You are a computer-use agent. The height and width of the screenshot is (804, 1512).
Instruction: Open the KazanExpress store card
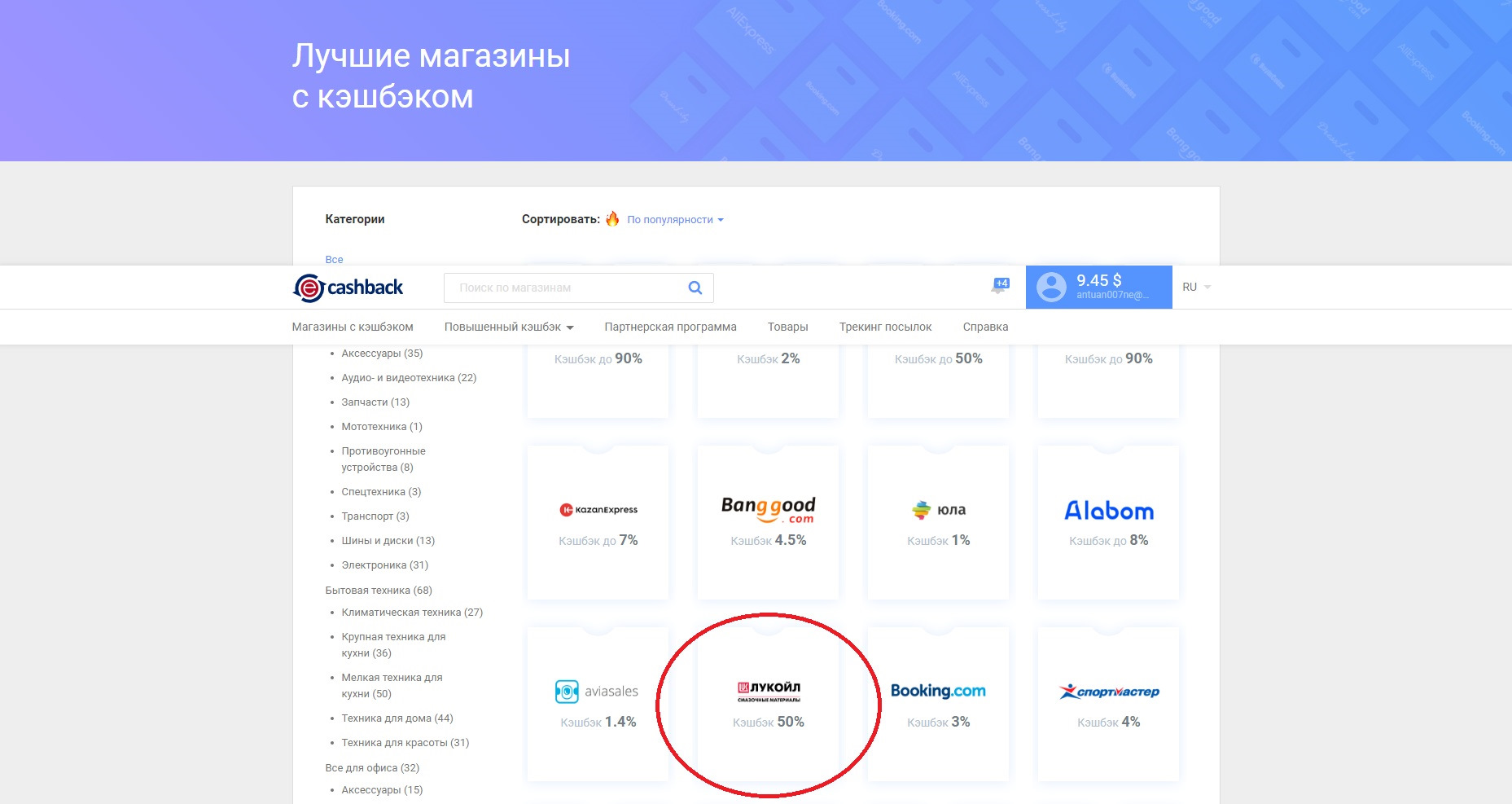pyautogui.click(x=598, y=522)
